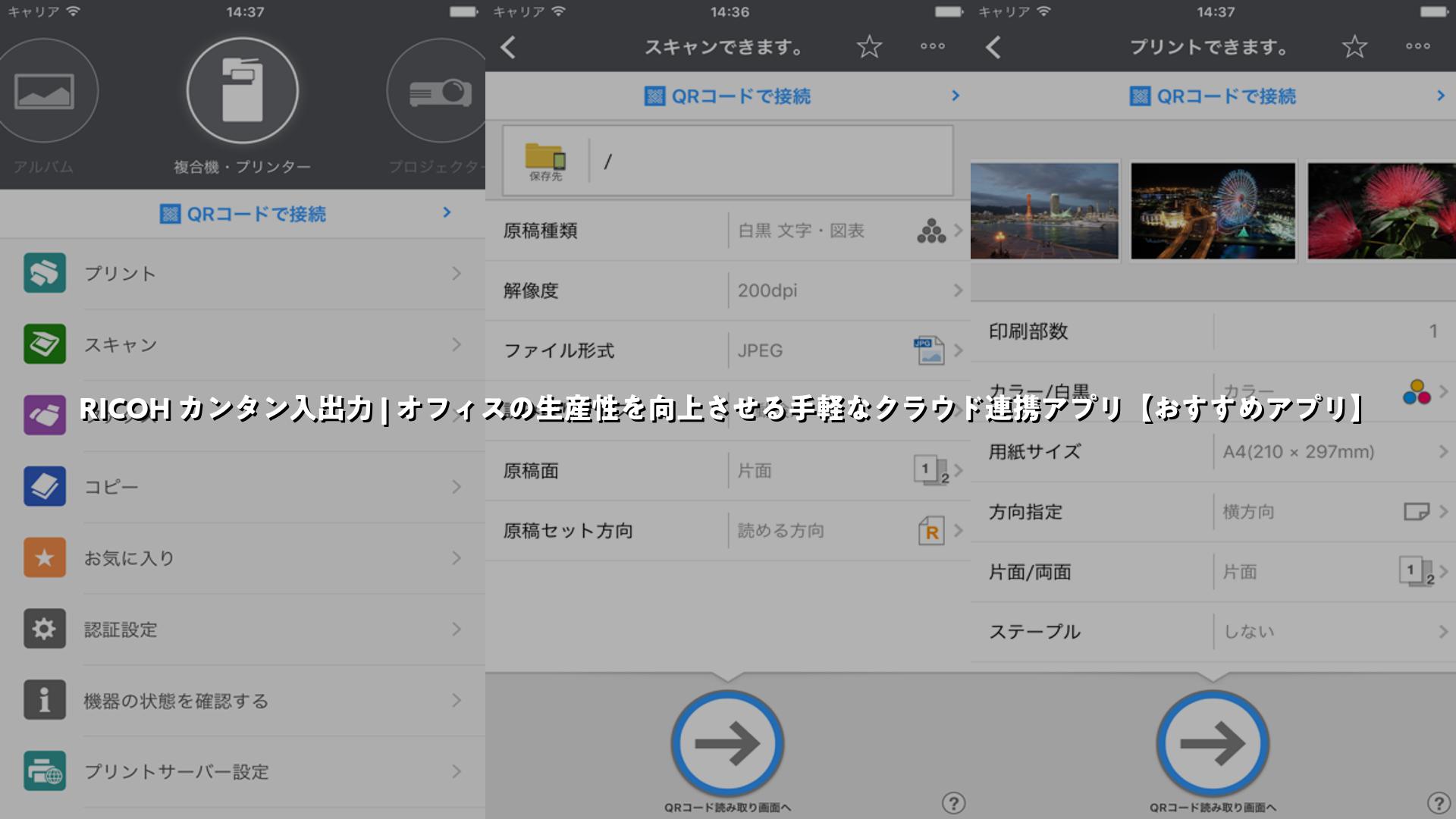Click the green Print app icon
Viewport: 1456px width, 819px height.
pos(44,273)
